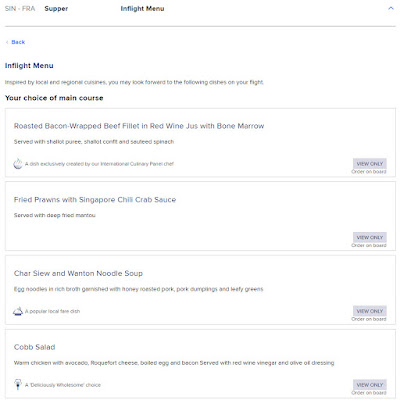Click 'Warm chicken with avocado' description

pyautogui.click(x=174, y=363)
